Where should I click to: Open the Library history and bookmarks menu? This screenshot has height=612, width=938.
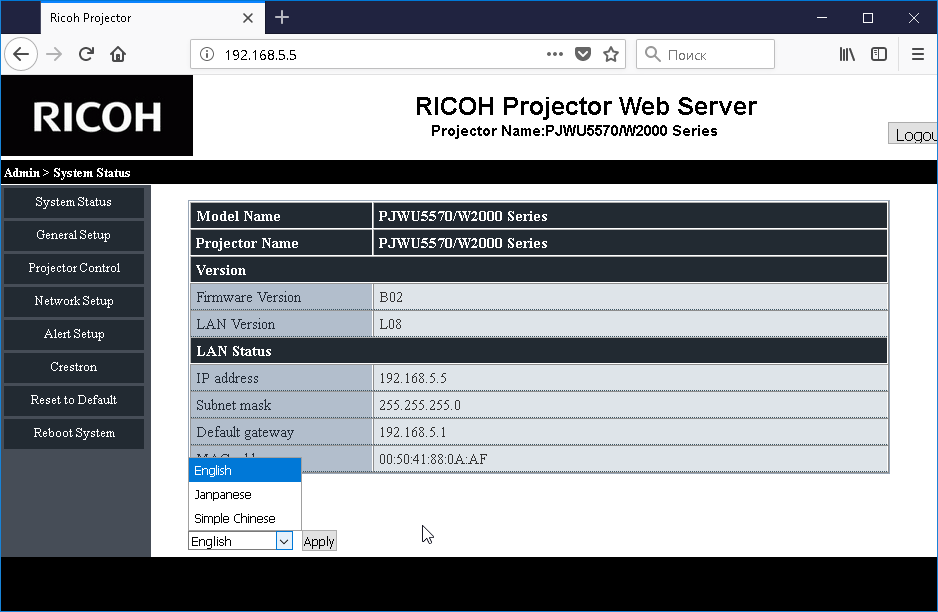(846, 54)
